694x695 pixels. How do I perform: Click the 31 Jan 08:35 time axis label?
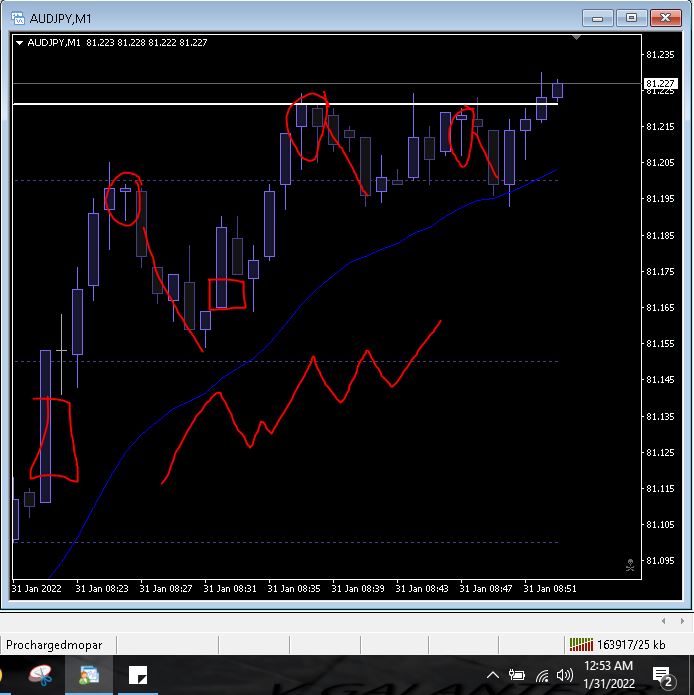(x=294, y=589)
